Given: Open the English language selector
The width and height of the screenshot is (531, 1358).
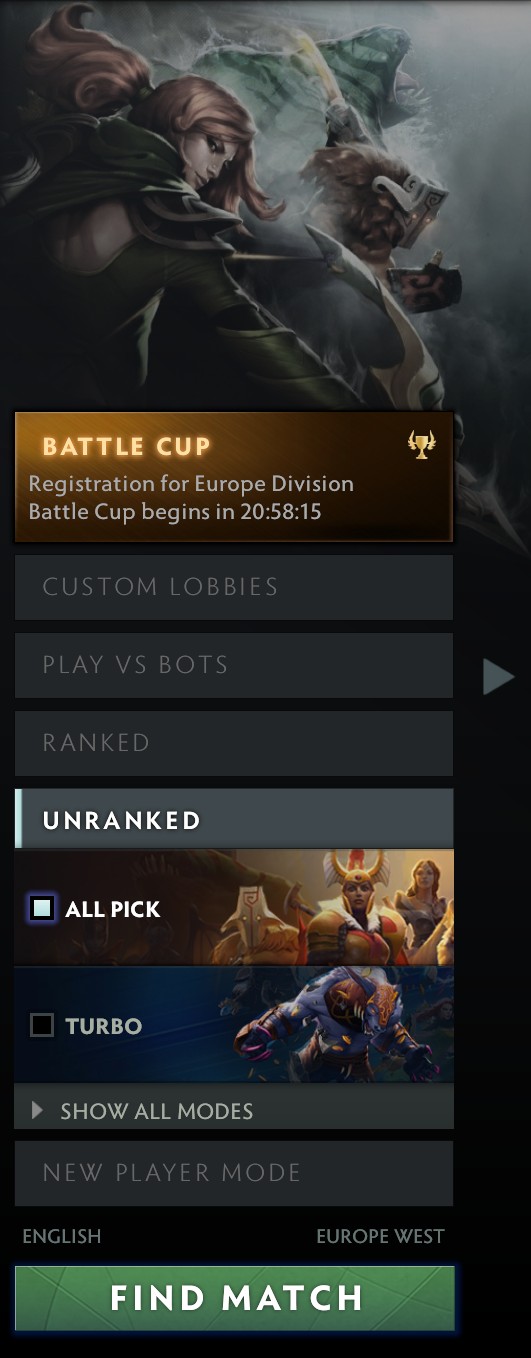Looking at the screenshot, I should pyautogui.click(x=62, y=1237).
